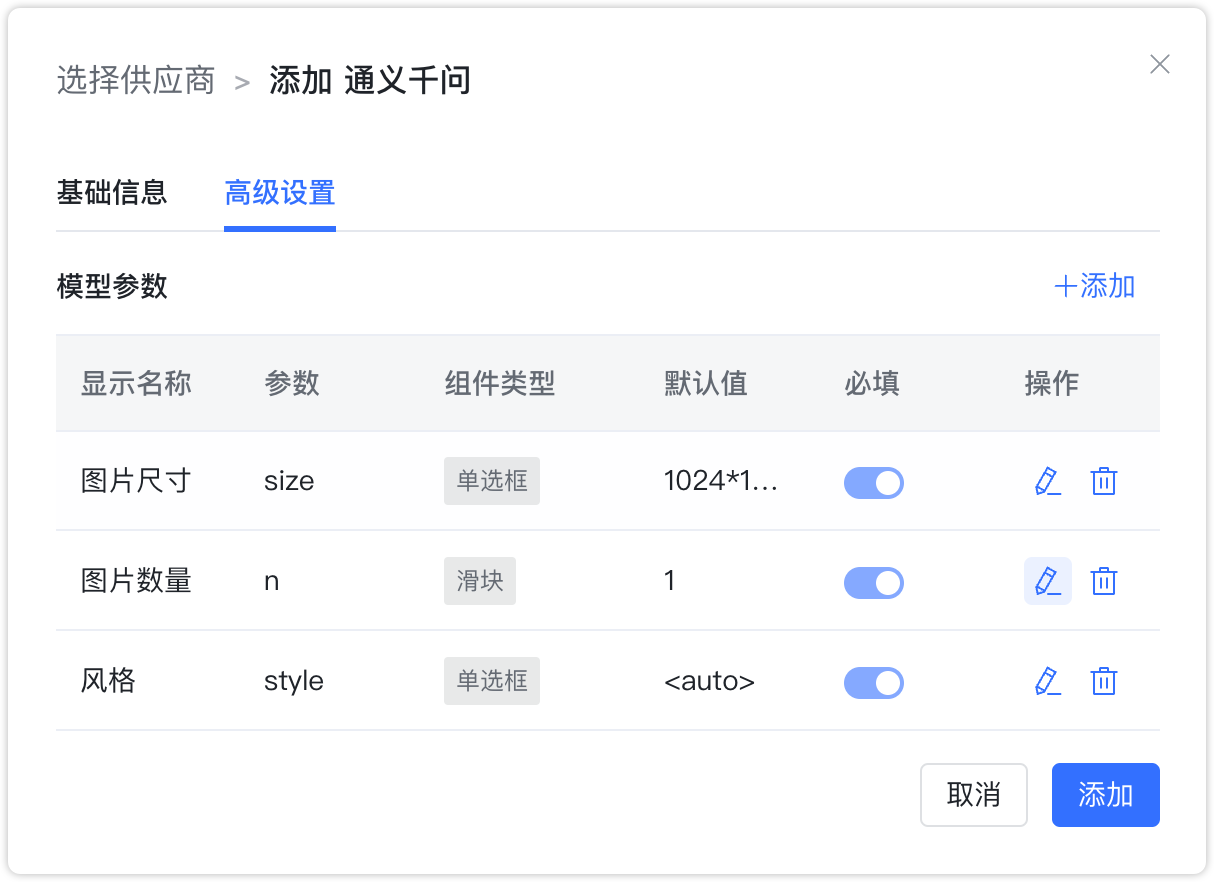This screenshot has height=882, width=1214.
Task: Edit the 风格 parameter with pencil icon
Action: click(x=1048, y=681)
